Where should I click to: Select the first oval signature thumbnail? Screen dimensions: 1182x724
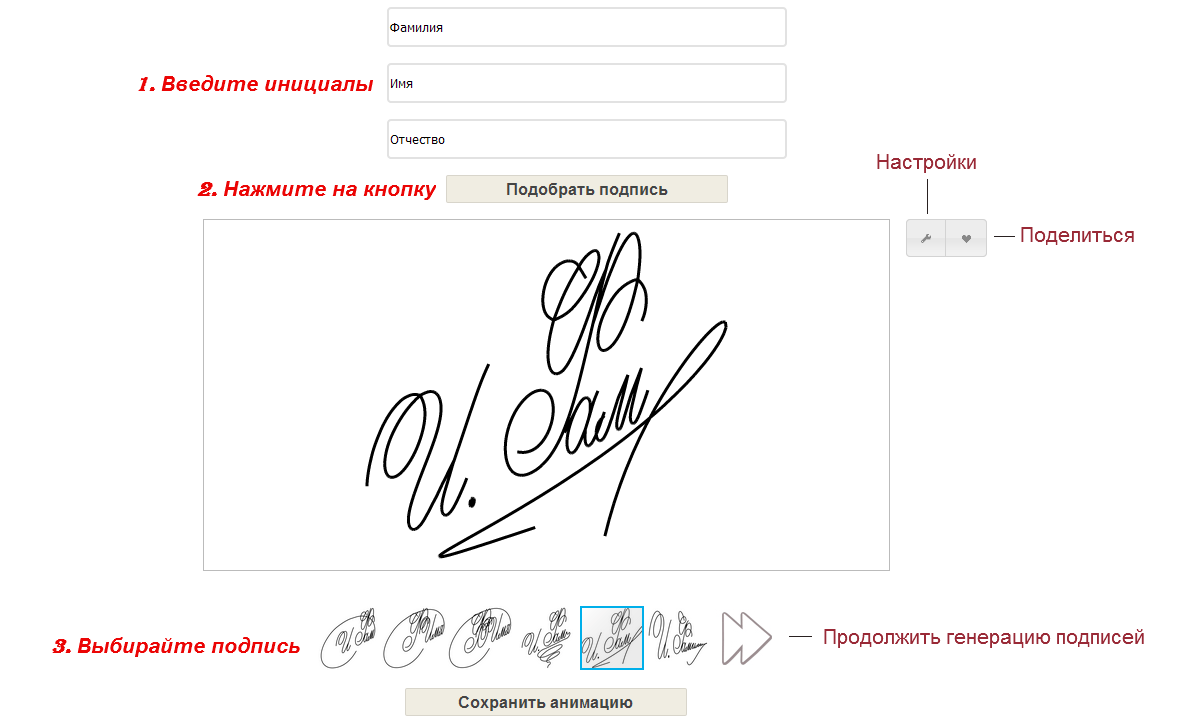pos(348,638)
